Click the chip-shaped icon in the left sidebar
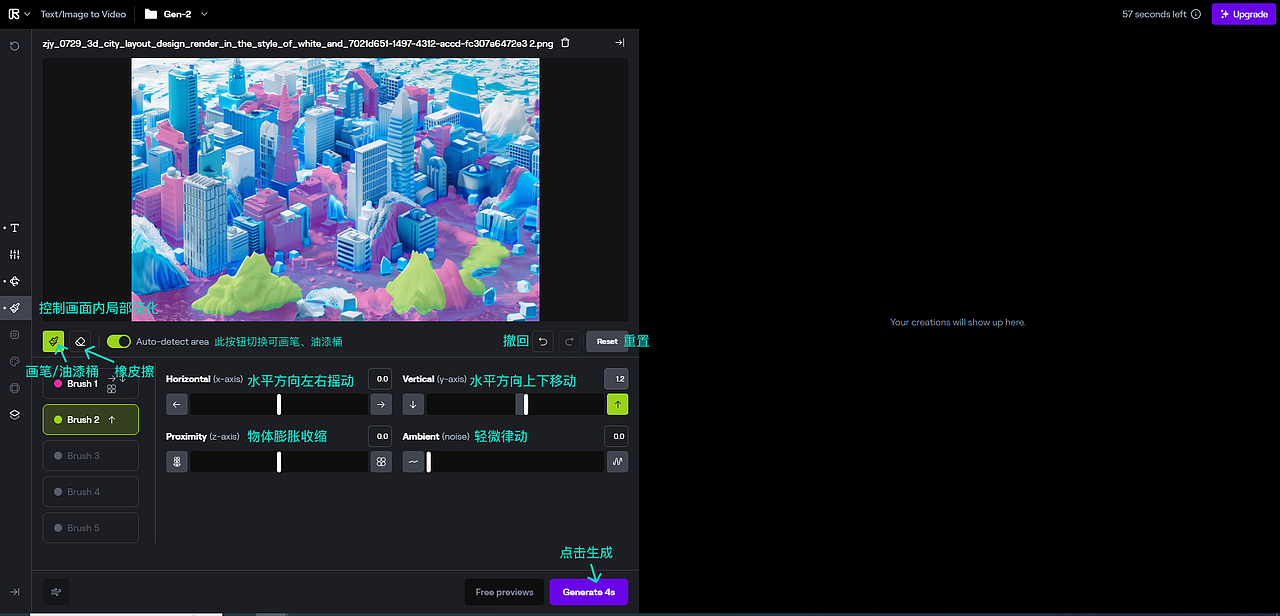 click(14, 334)
